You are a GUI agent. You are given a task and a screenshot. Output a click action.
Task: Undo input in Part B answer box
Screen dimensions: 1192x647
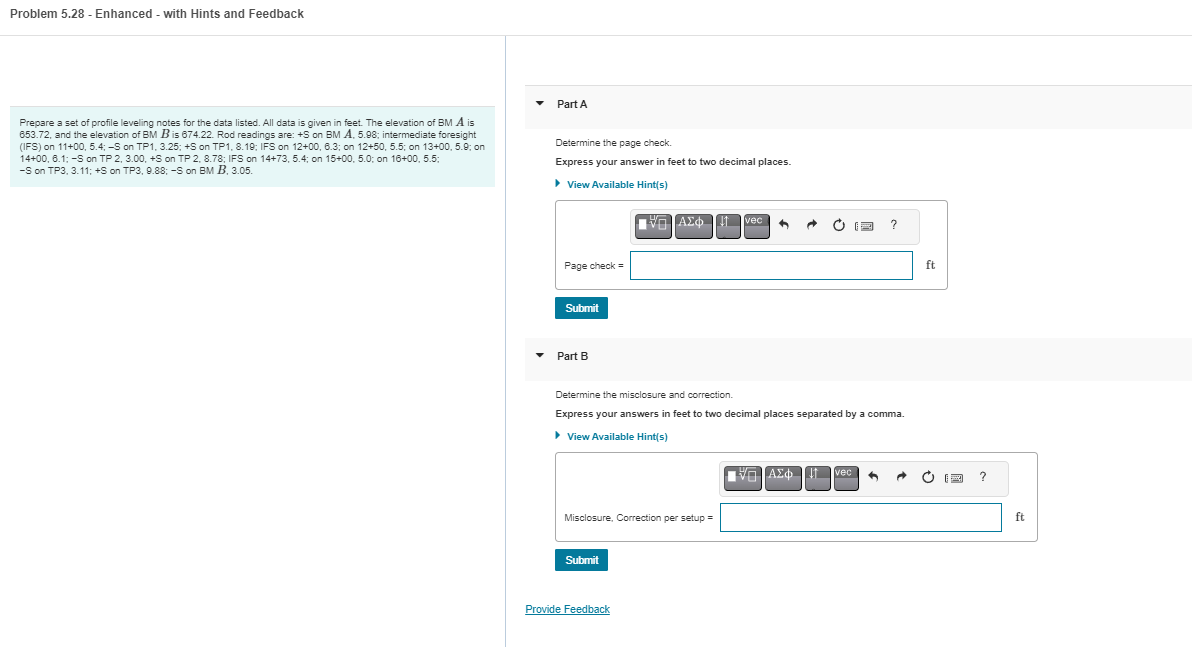(x=872, y=478)
